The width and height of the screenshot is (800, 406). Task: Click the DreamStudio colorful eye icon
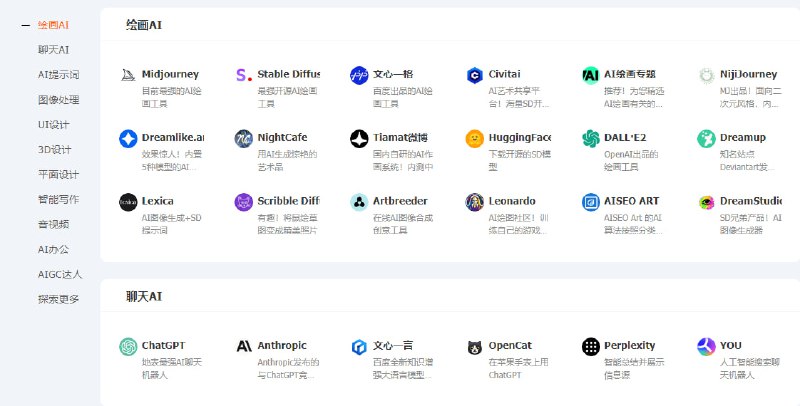[707, 202]
